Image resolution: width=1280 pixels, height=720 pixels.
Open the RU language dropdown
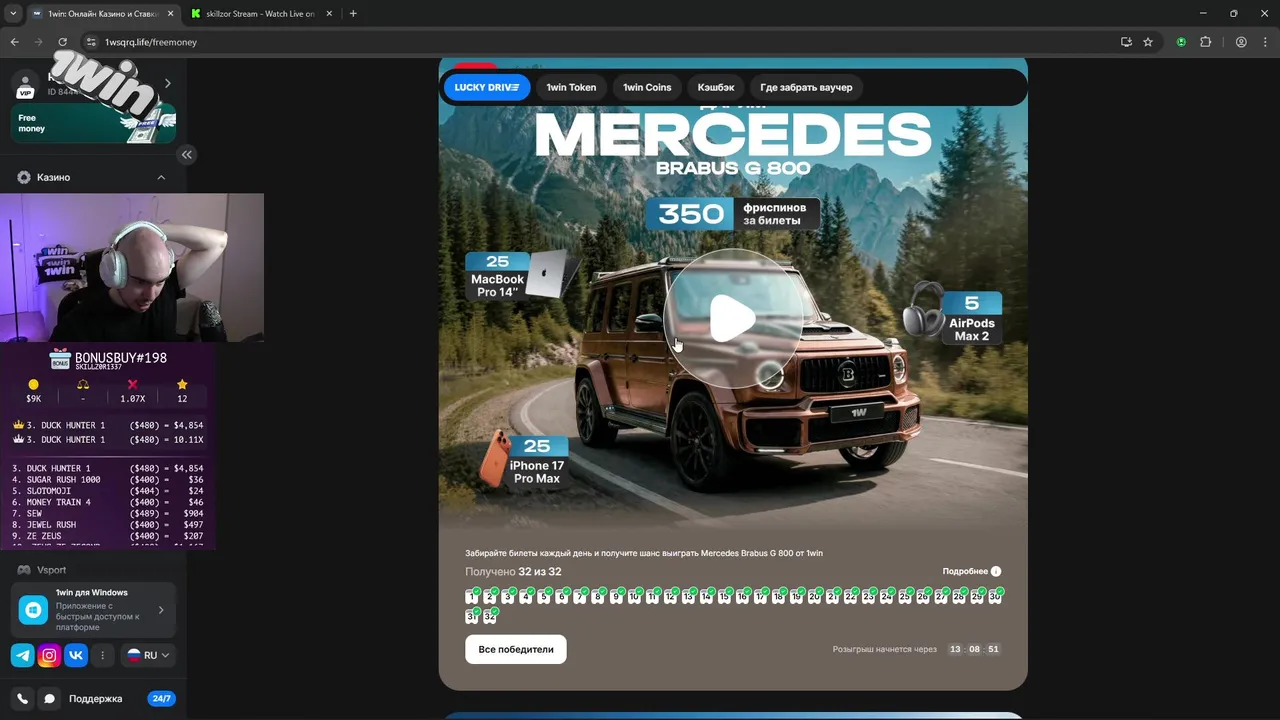(x=148, y=655)
